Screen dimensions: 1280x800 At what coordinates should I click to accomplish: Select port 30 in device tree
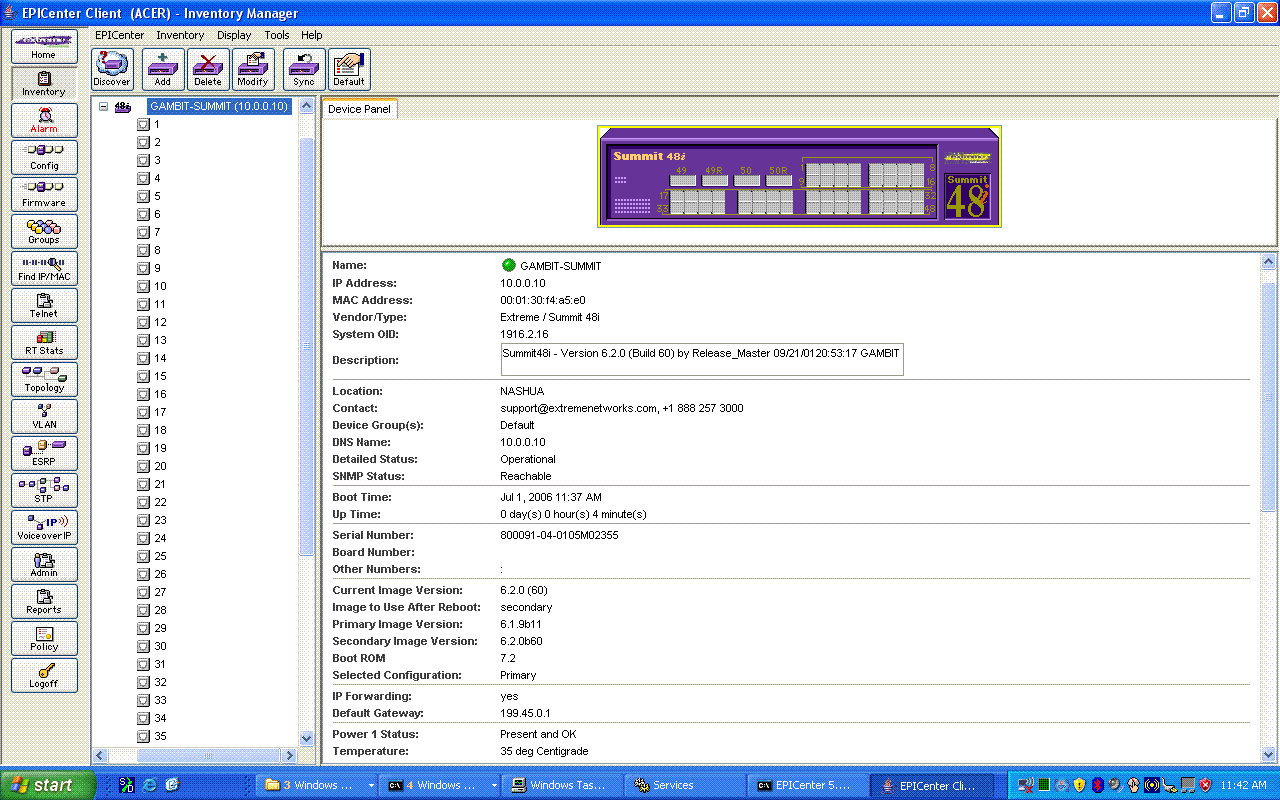[160, 646]
